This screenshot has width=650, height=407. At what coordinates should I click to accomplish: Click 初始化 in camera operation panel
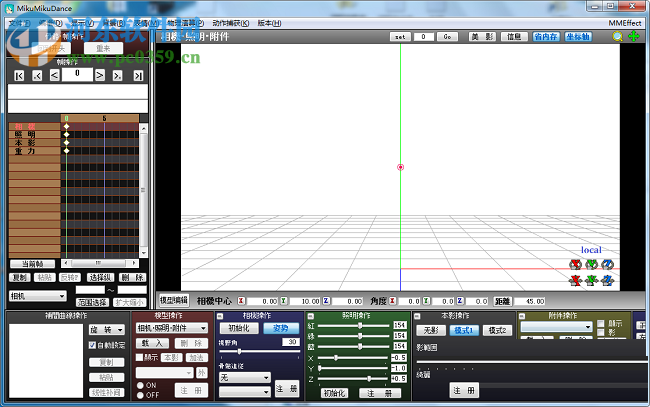[239, 328]
